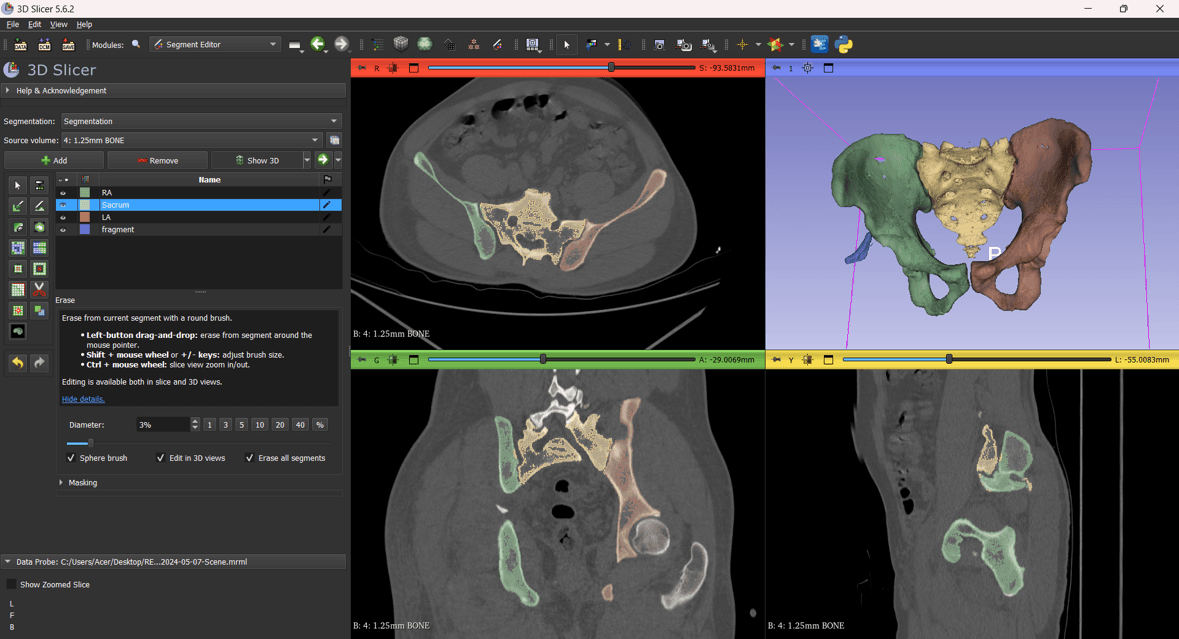Click the Add segment button

pos(54,160)
